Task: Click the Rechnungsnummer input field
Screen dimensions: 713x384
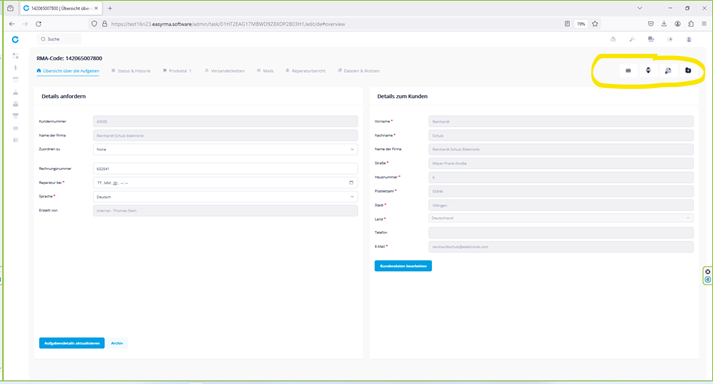Action: [x=225, y=168]
